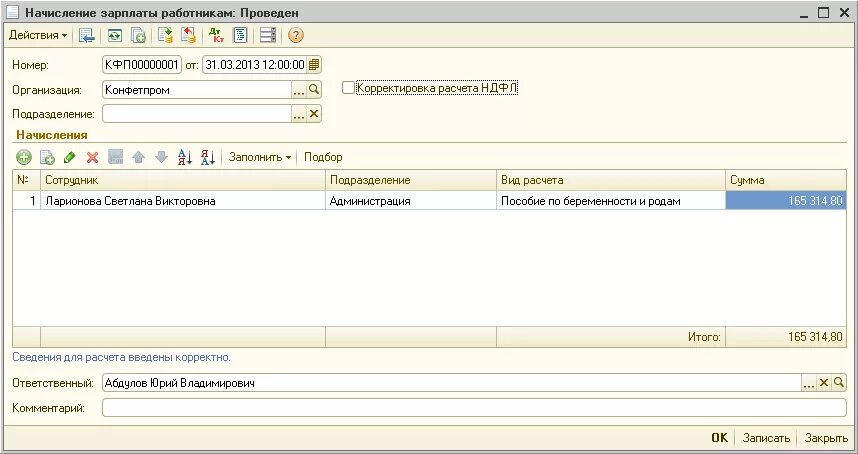Viewport: 858px width, 454px height.
Task: Click the Подразделение column header
Action: tap(411, 180)
